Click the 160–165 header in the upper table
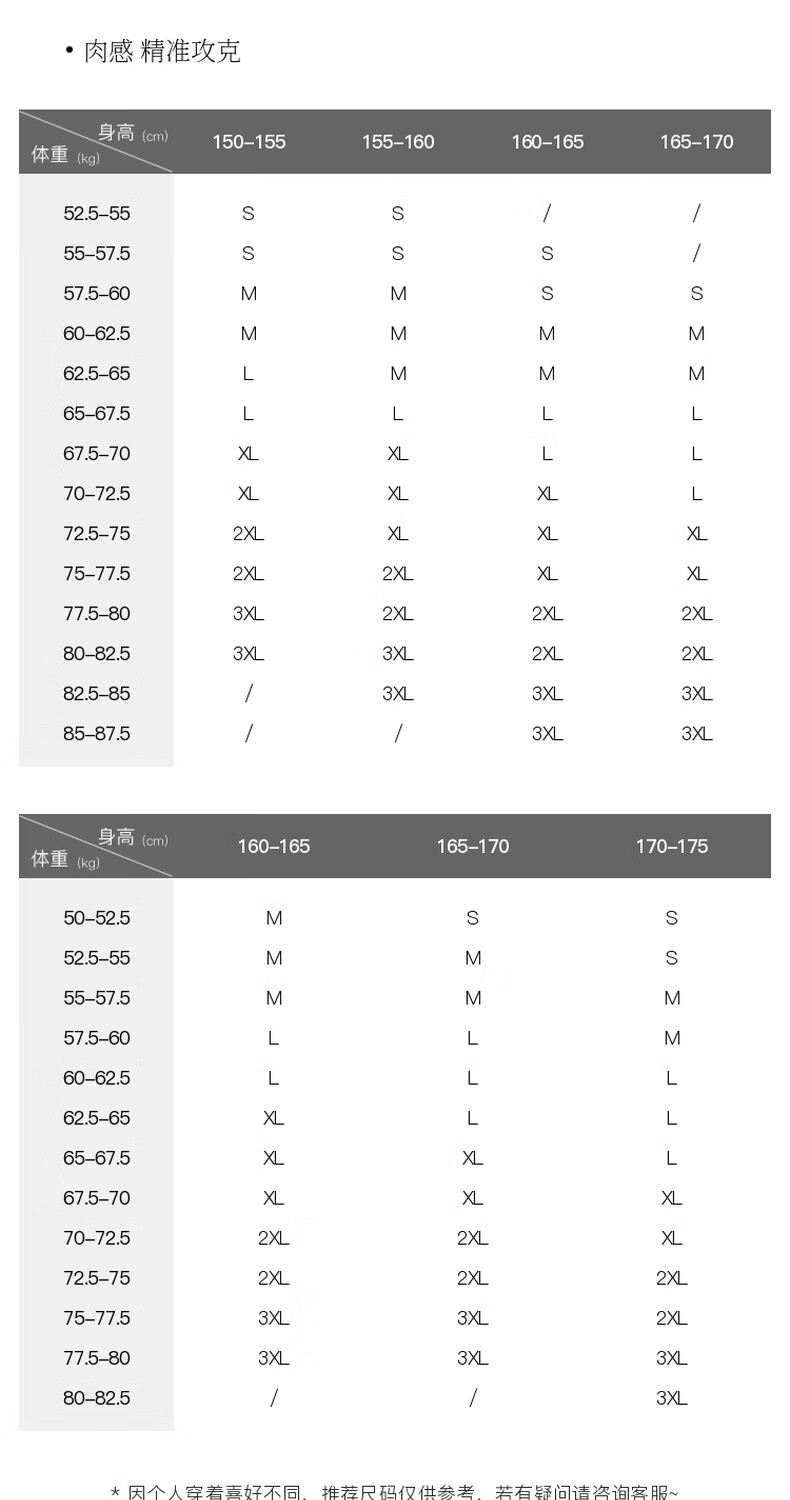The height and width of the screenshot is (1500, 790). 547,142
